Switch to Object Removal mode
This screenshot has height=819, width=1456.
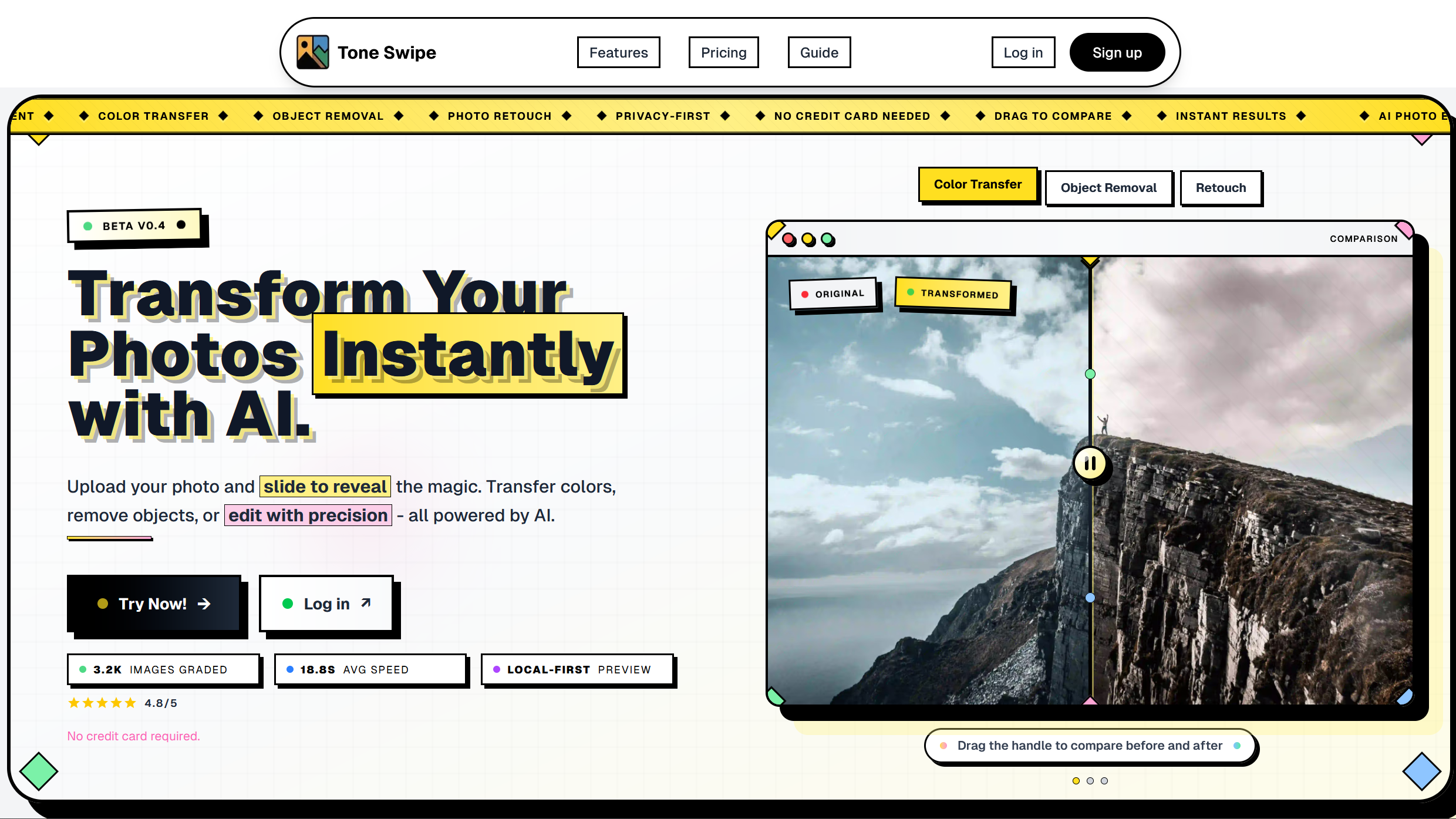[1108, 188]
